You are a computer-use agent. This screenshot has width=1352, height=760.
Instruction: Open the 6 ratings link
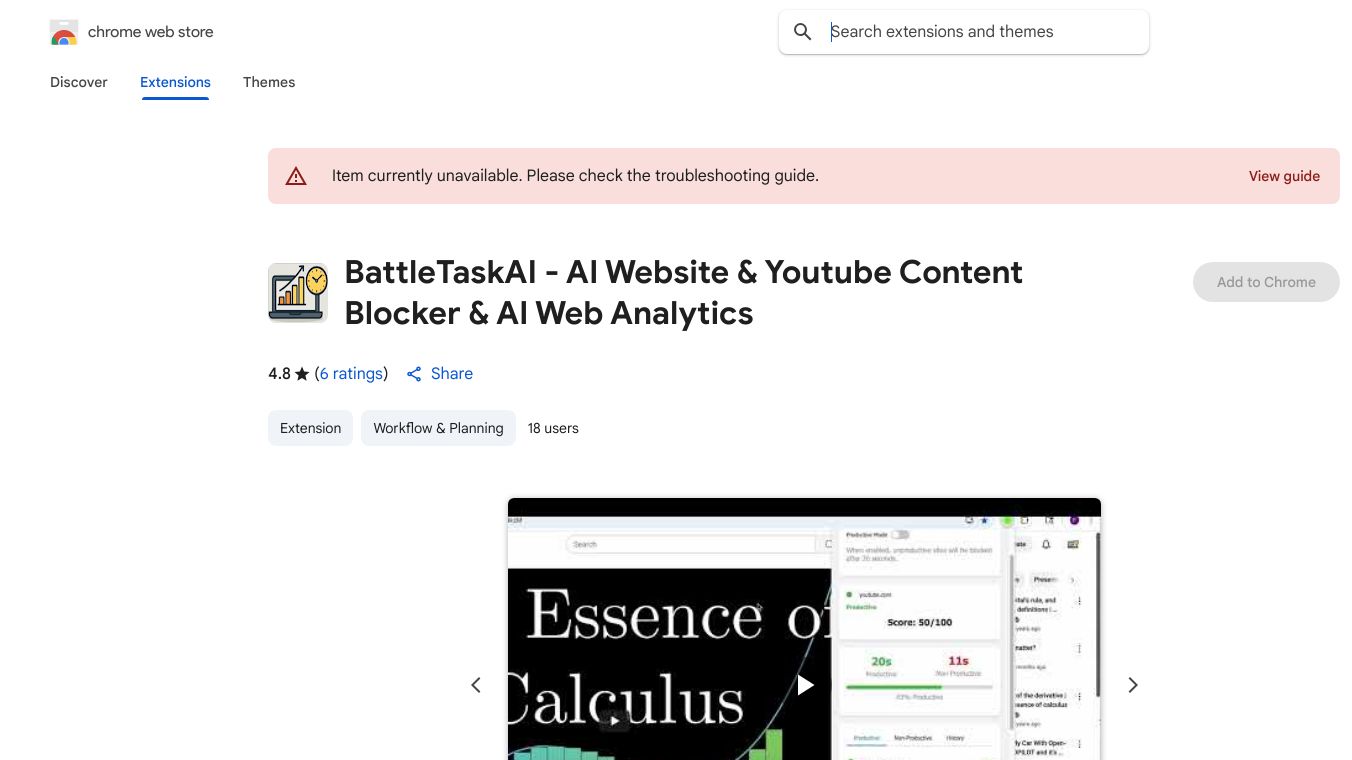coord(351,374)
